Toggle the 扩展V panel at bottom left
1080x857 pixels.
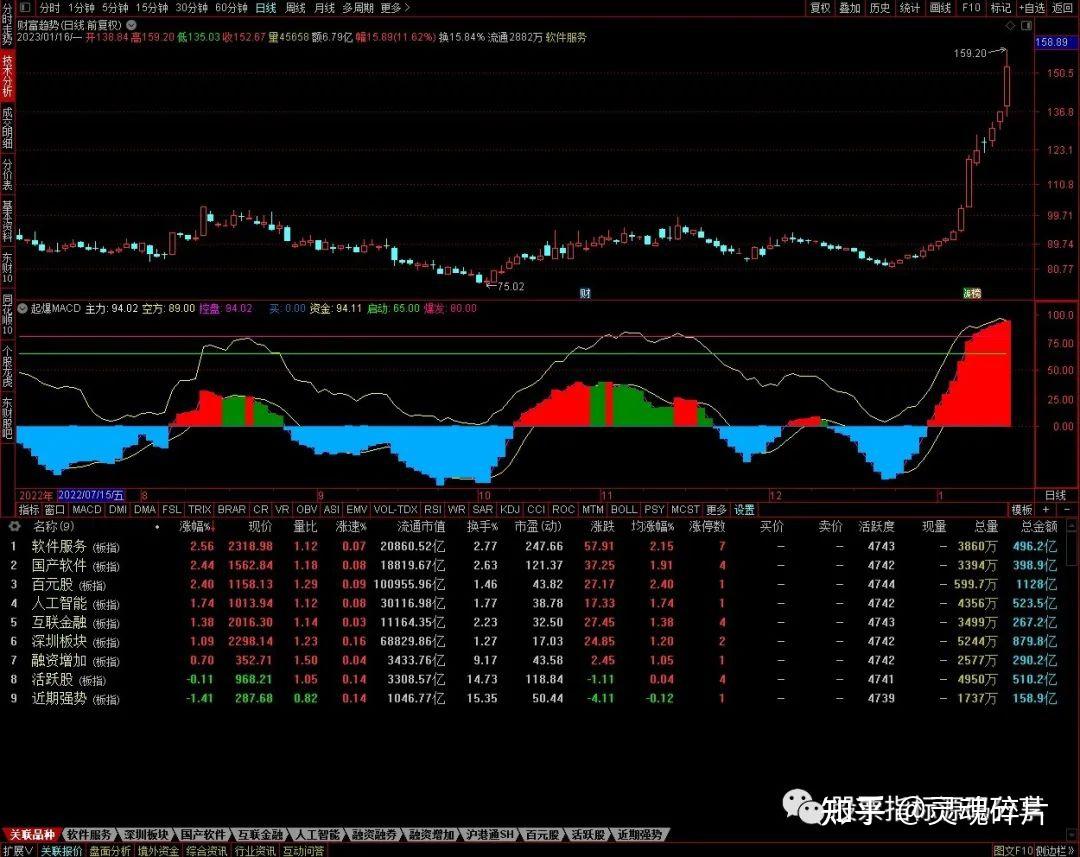point(18,848)
